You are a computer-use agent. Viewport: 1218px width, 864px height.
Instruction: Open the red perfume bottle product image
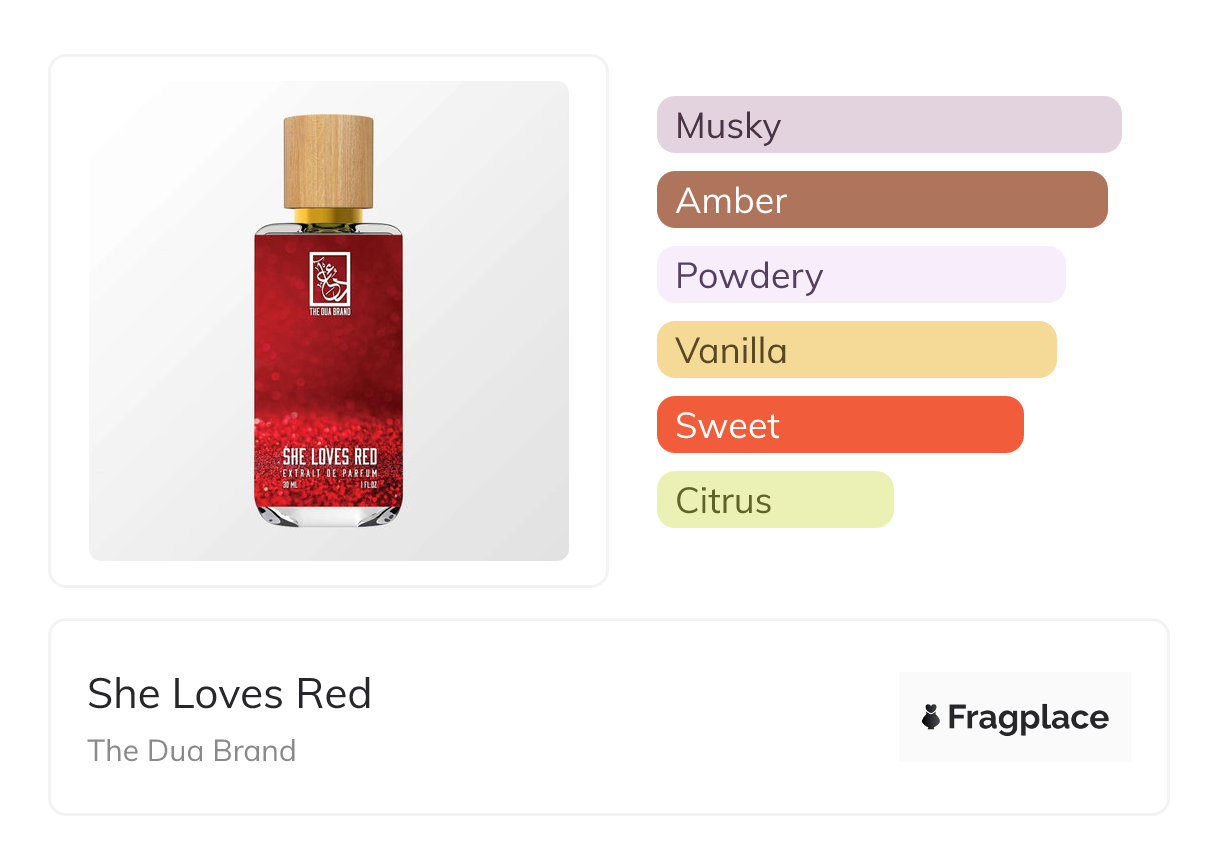click(329, 380)
